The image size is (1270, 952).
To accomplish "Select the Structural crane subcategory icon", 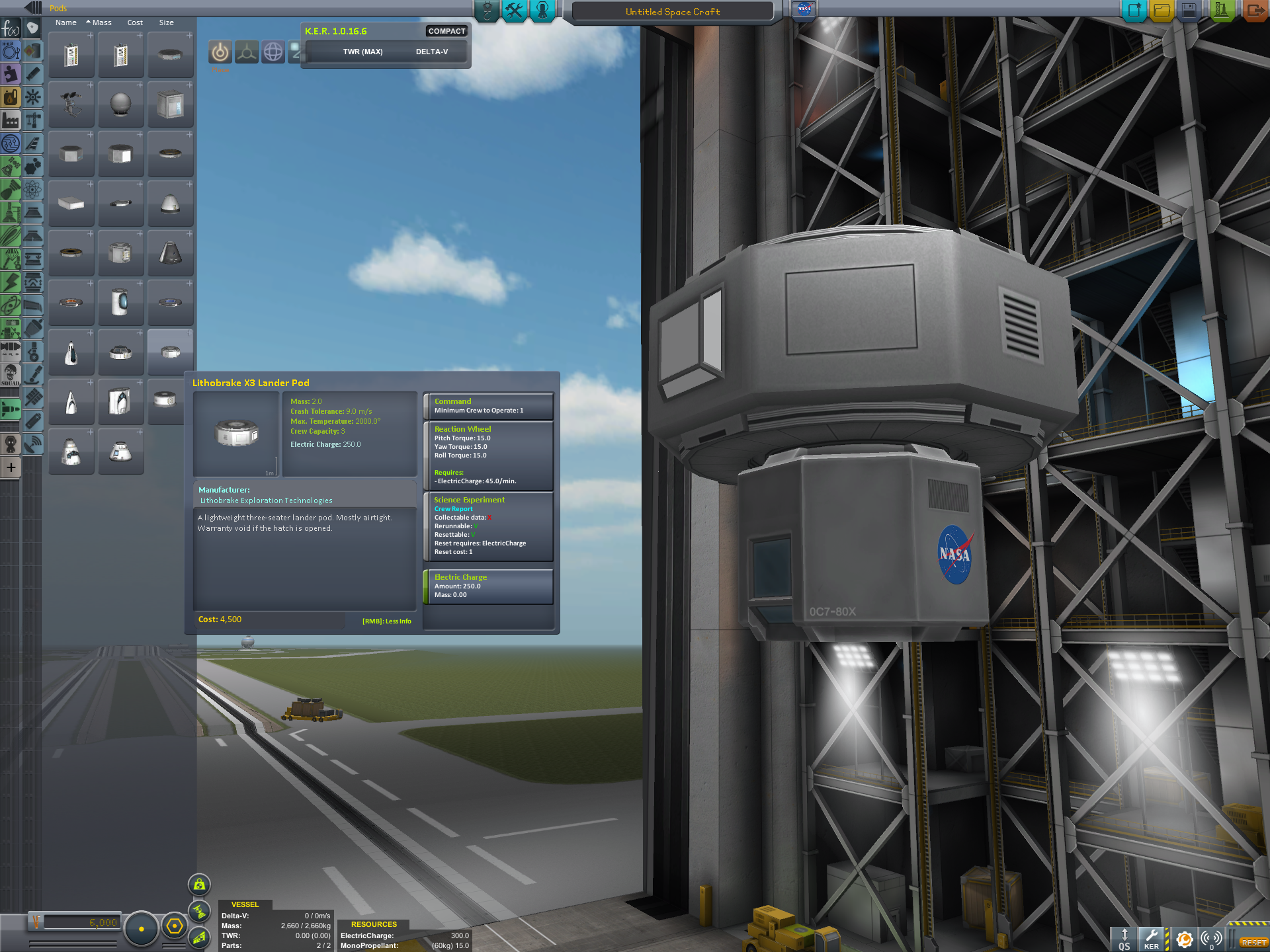I will click(32, 120).
